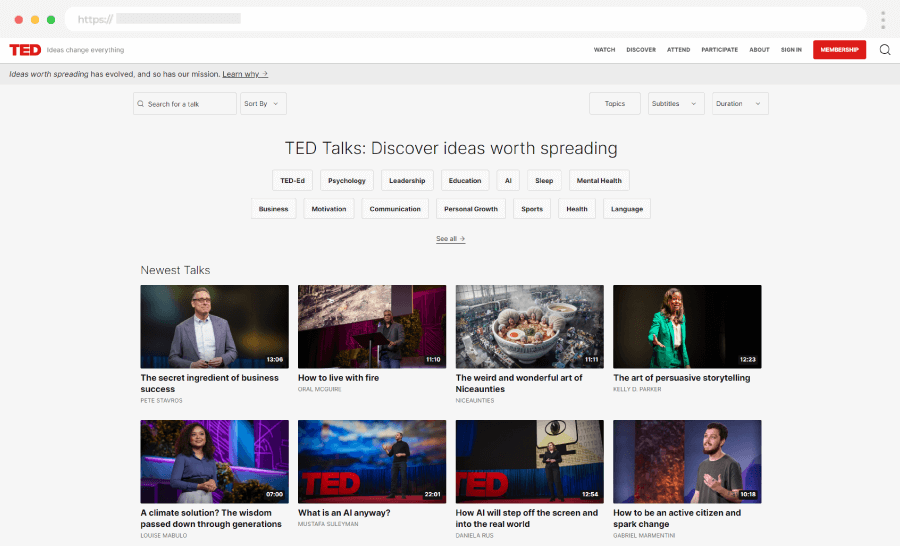900x546 pixels.
Task: Open the Attend menu
Action: click(x=678, y=50)
